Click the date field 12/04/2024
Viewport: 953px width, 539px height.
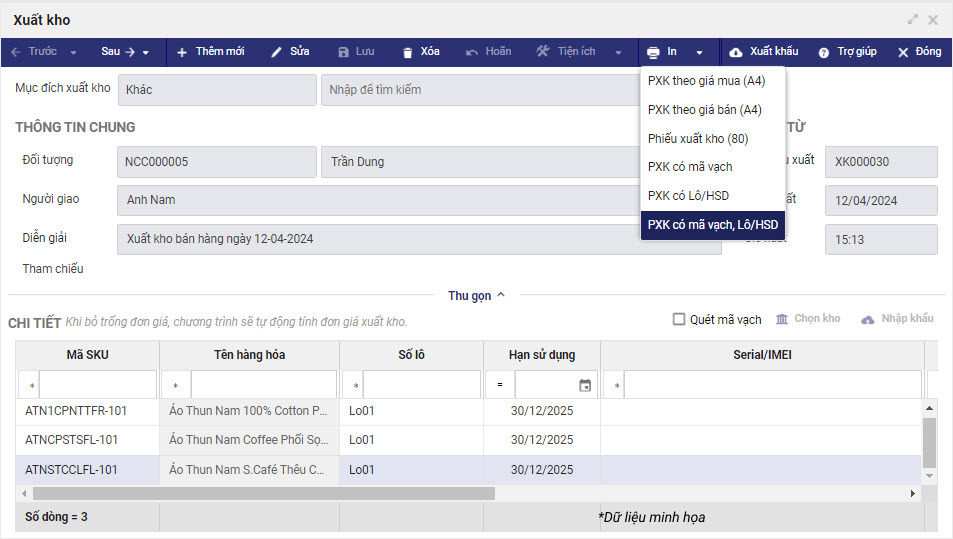[x=881, y=201]
